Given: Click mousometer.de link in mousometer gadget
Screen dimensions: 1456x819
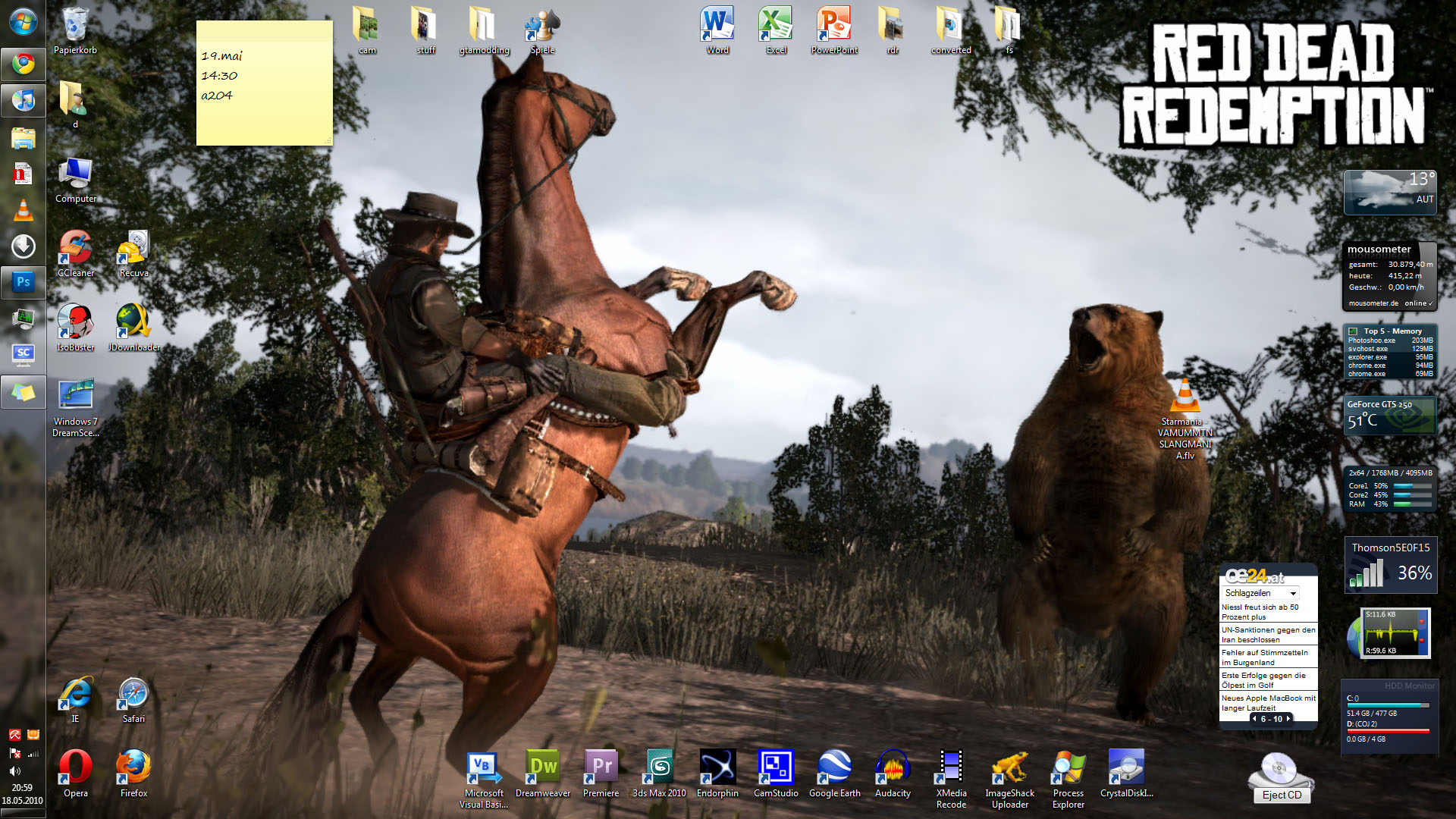Looking at the screenshot, I should pyautogui.click(x=1373, y=303).
